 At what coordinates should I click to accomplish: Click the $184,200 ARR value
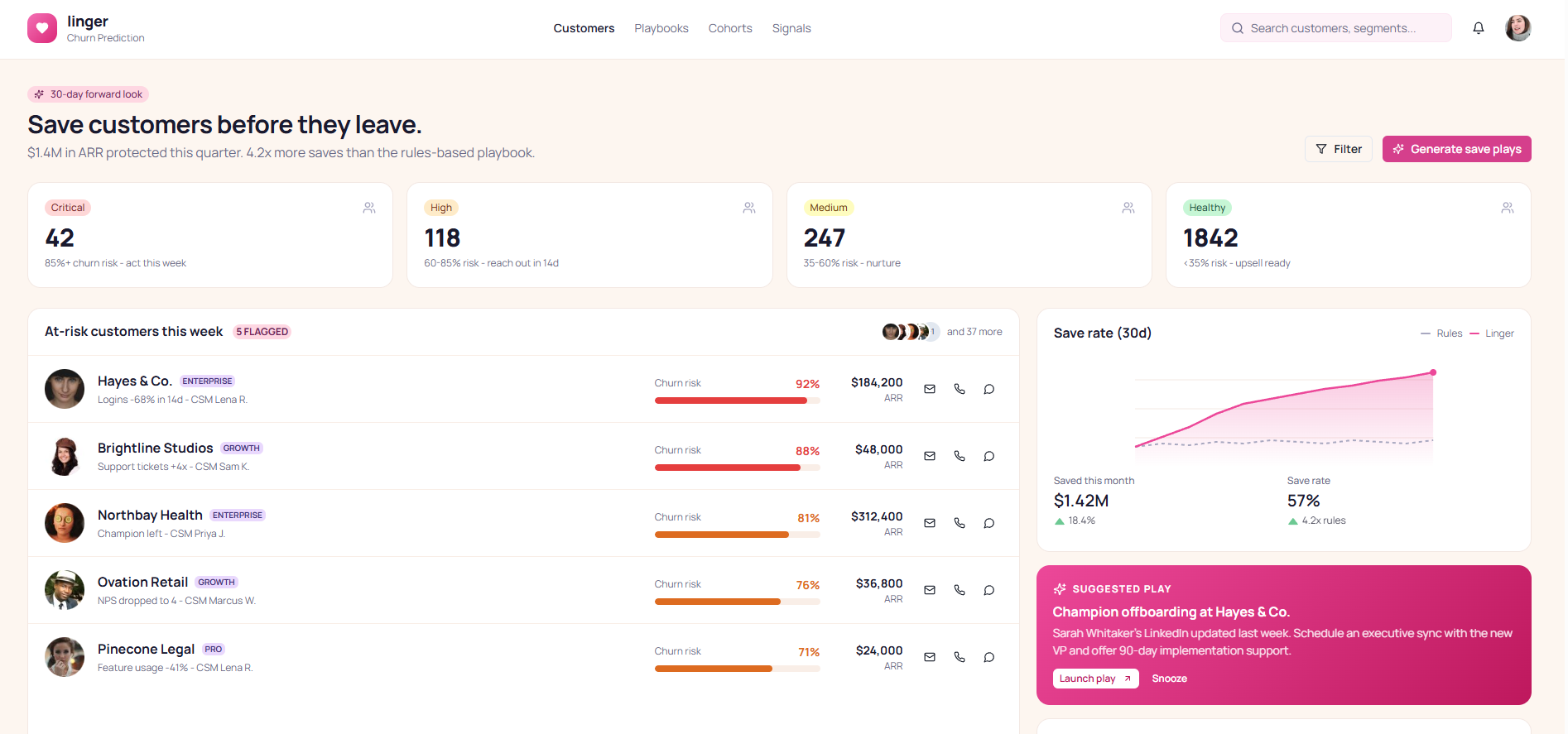tap(877, 382)
